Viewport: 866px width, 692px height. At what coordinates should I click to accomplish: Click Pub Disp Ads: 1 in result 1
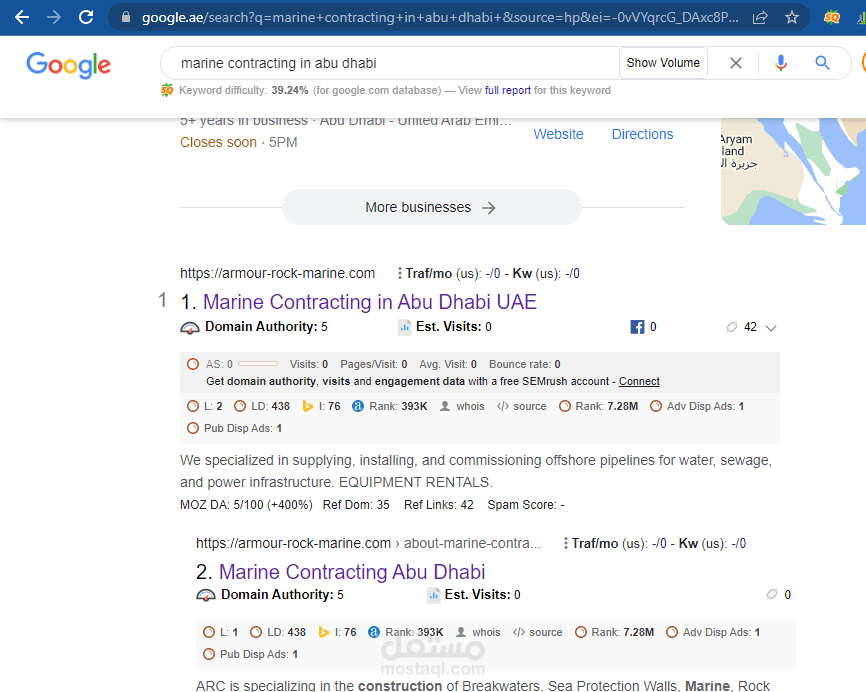point(234,429)
